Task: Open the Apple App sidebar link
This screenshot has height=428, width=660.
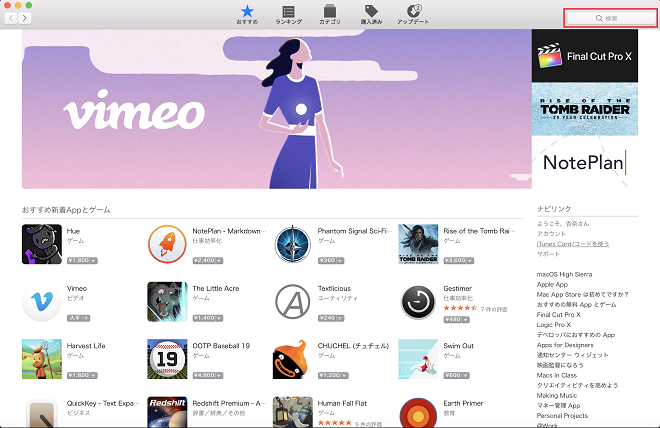Action: (552, 284)
